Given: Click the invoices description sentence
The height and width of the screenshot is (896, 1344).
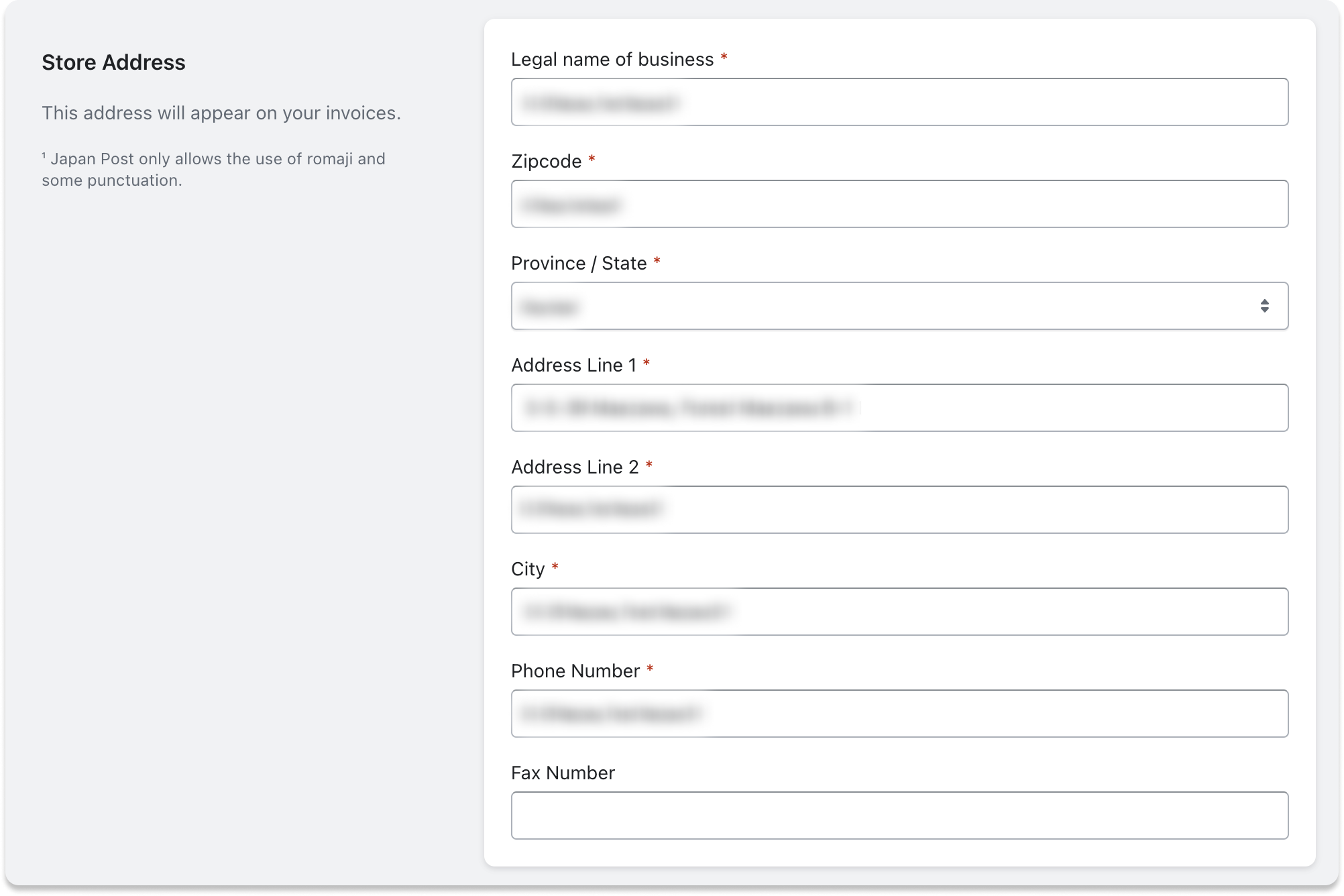Looking at the screenshot, I should click(x=222, y=113).
